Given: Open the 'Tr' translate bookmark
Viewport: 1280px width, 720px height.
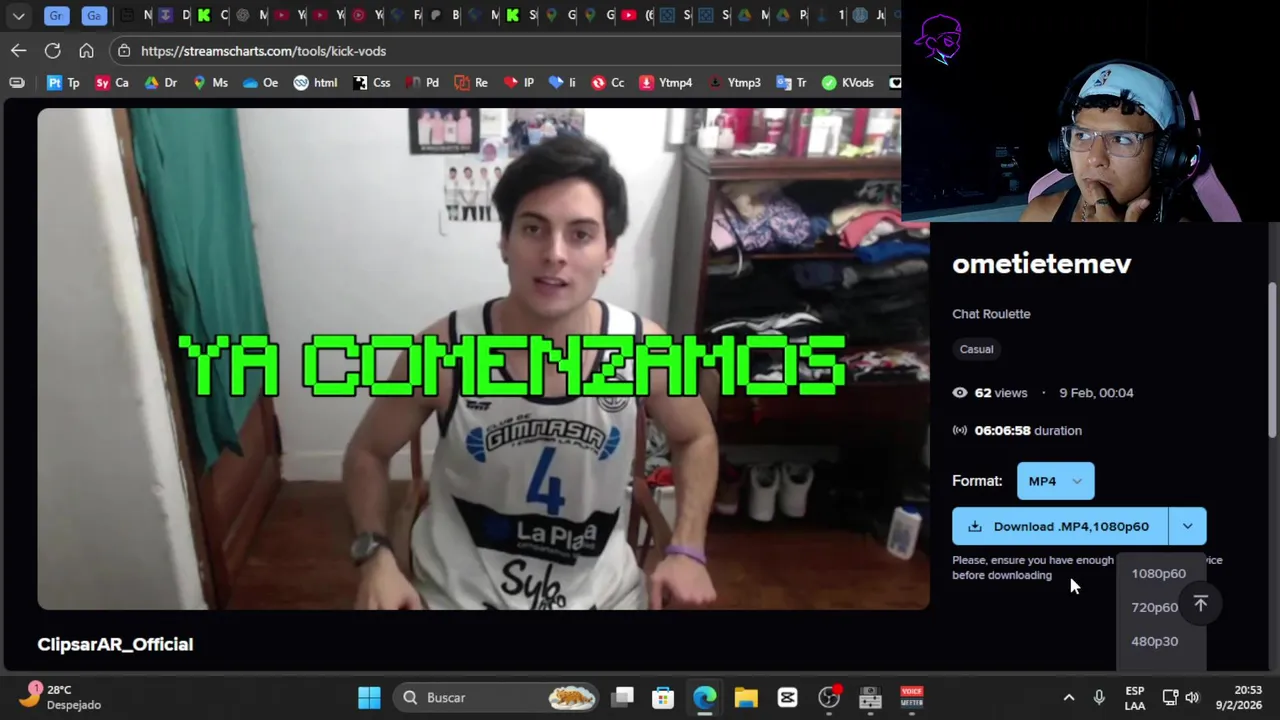Looking at the screenshot, I should [x=790, y=83].
